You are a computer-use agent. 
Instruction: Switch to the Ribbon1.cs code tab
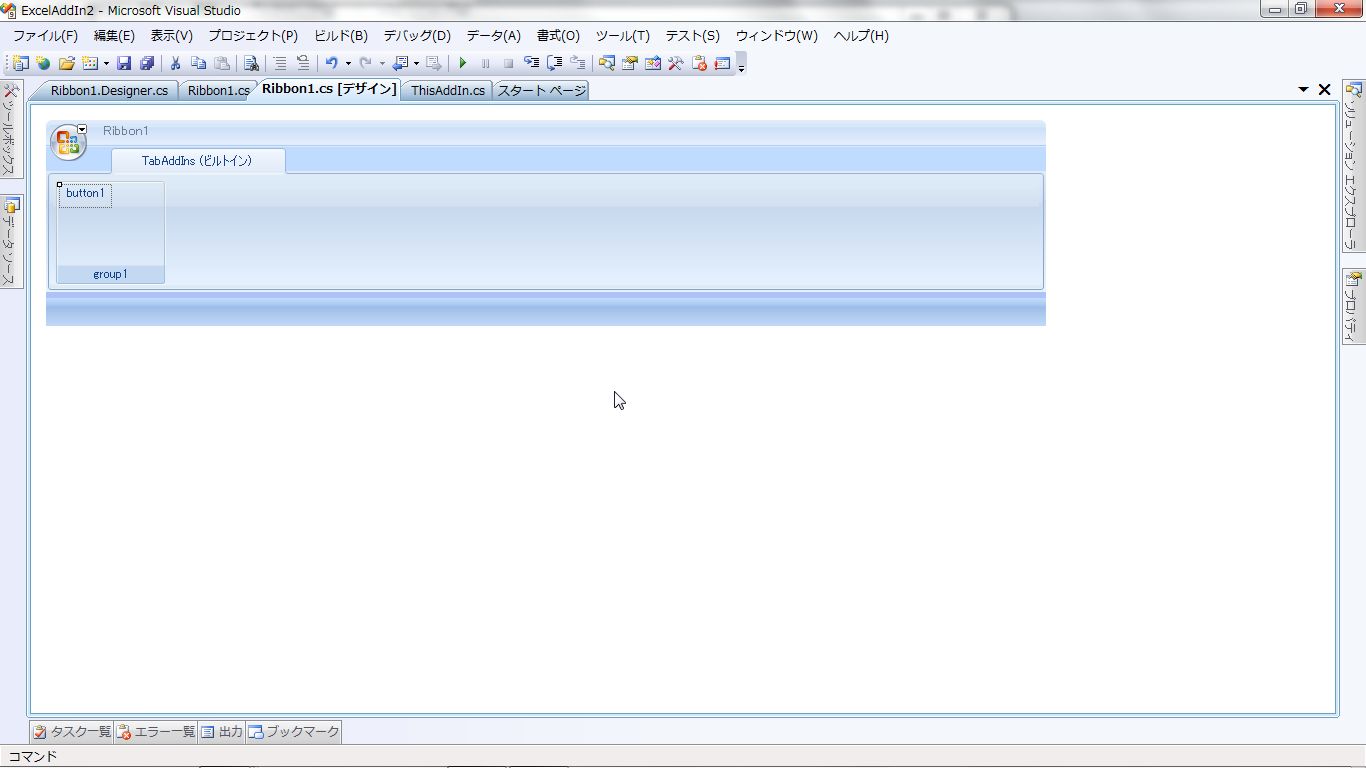(218, 90)
